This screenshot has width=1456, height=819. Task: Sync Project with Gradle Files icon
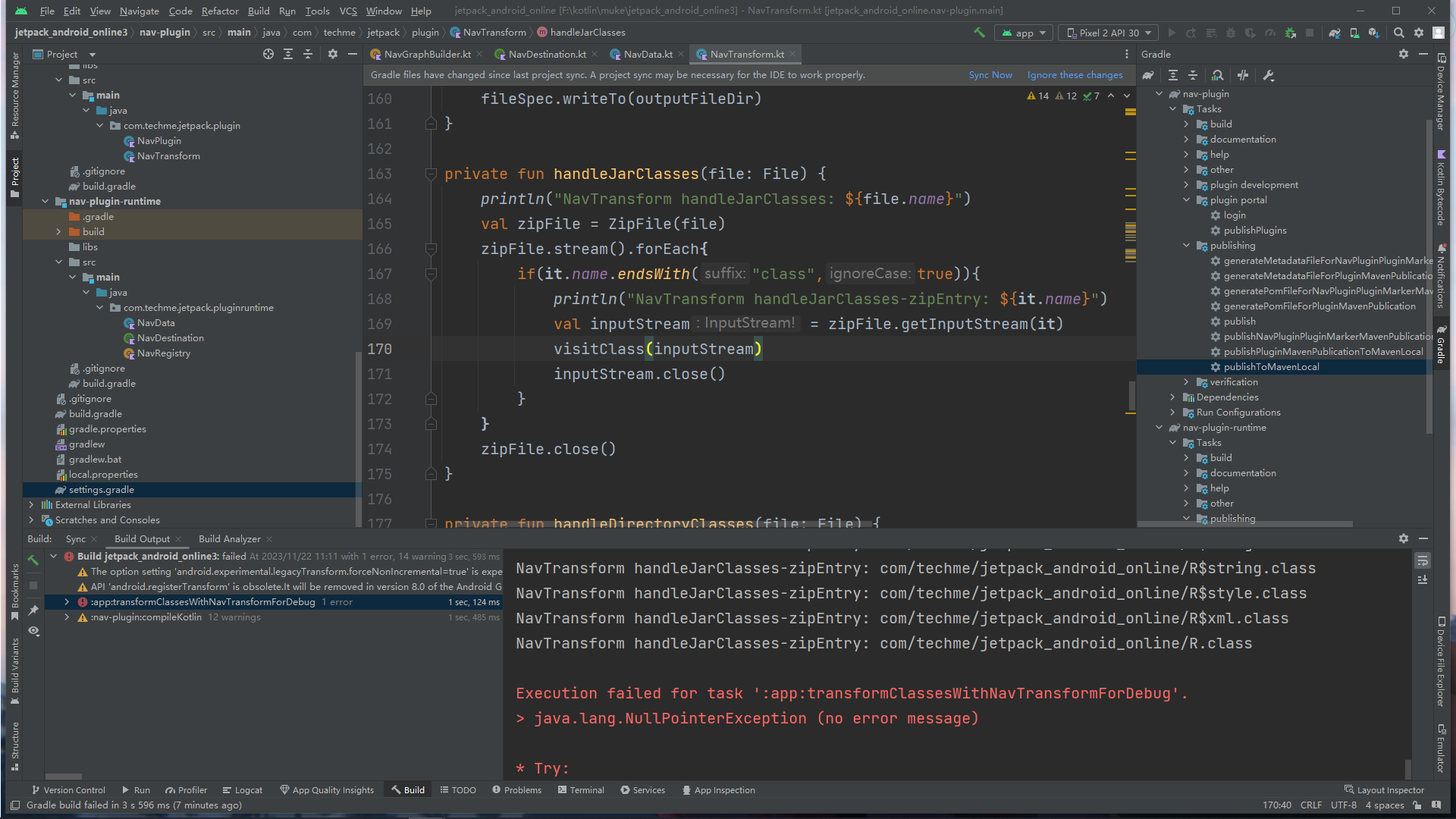tap(1335, 33)
